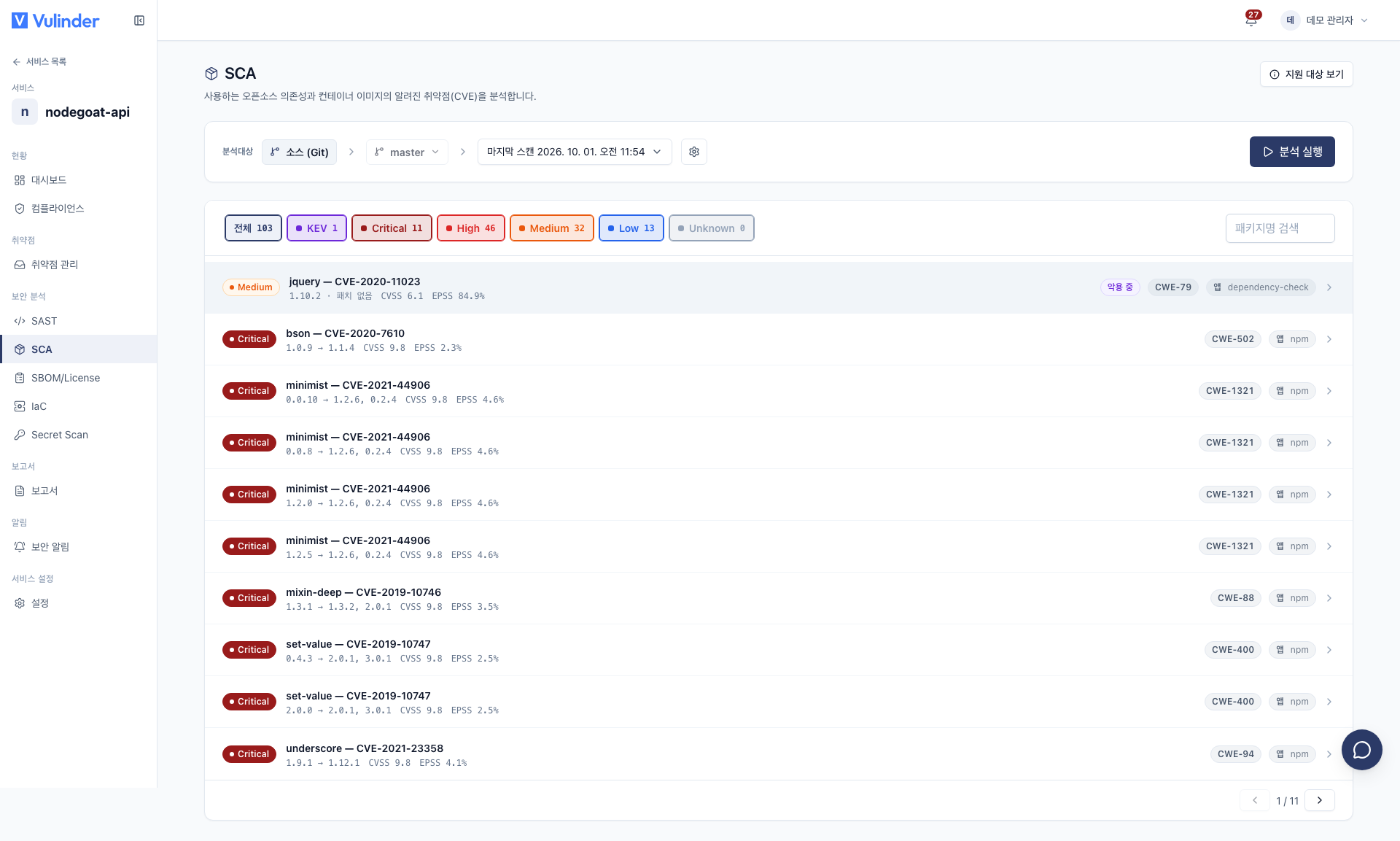The width and height of the screenshot is (1400, 841).
Task: Open 보안 알림 in the sidebar
Action: point(79,547)
